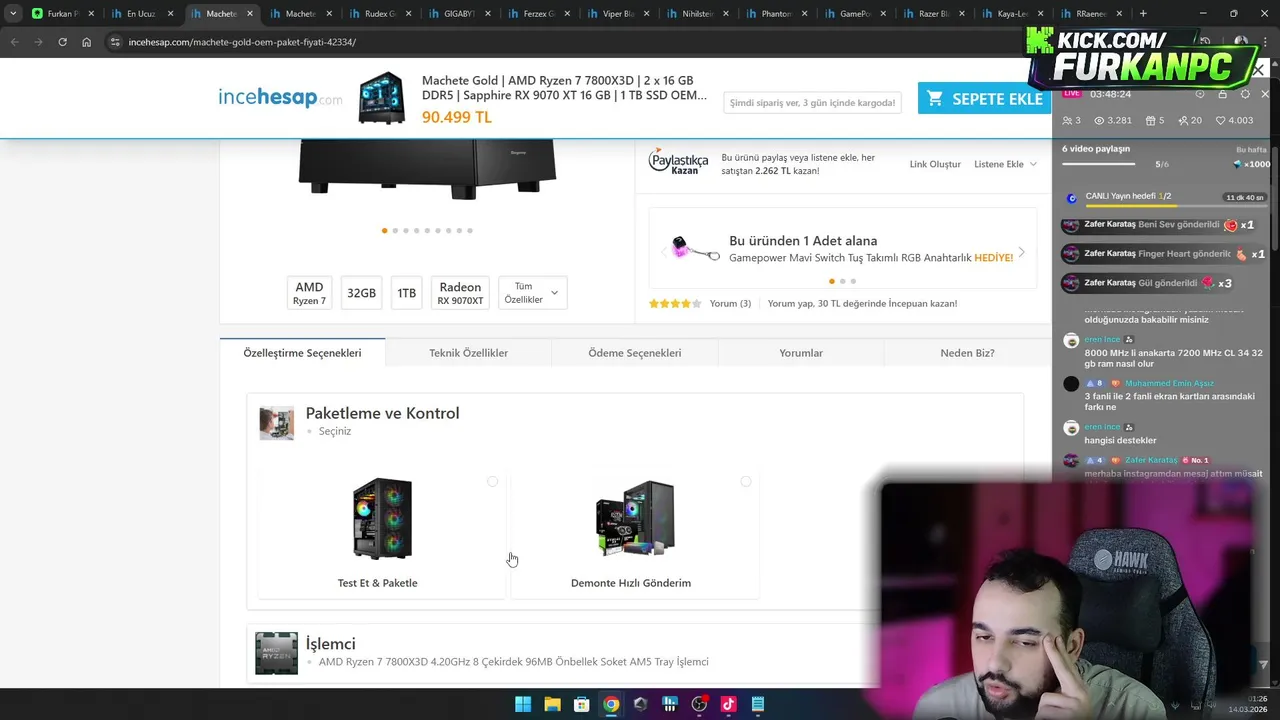Click the 1TB spec badge
Image resolution: width=1280 pixels, height=720 pixels.
click(406, 293)
